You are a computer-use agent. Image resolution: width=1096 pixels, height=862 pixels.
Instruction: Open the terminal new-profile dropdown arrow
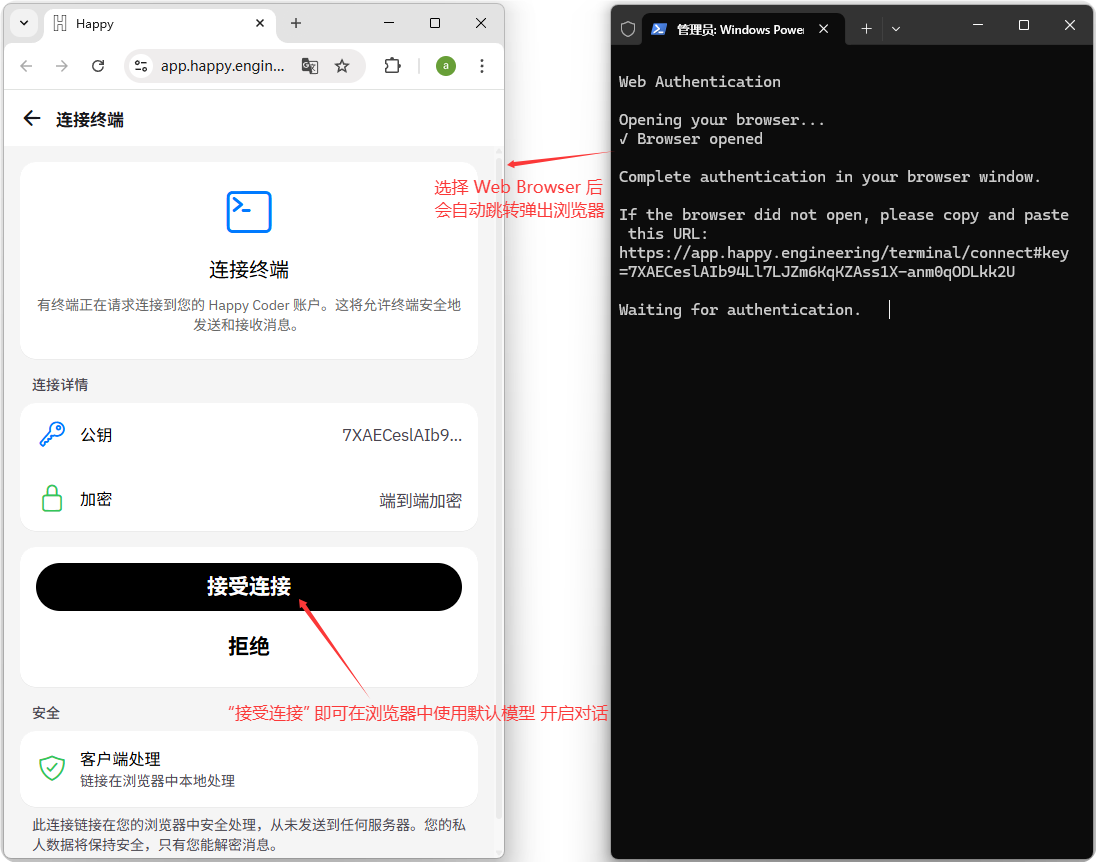pyautogui.click(x=896, y=29)
